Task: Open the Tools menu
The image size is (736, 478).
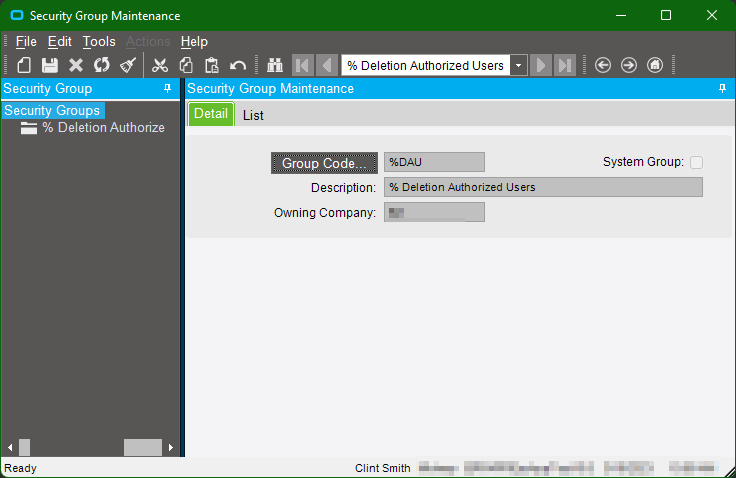Action: (x=99, y=42)
